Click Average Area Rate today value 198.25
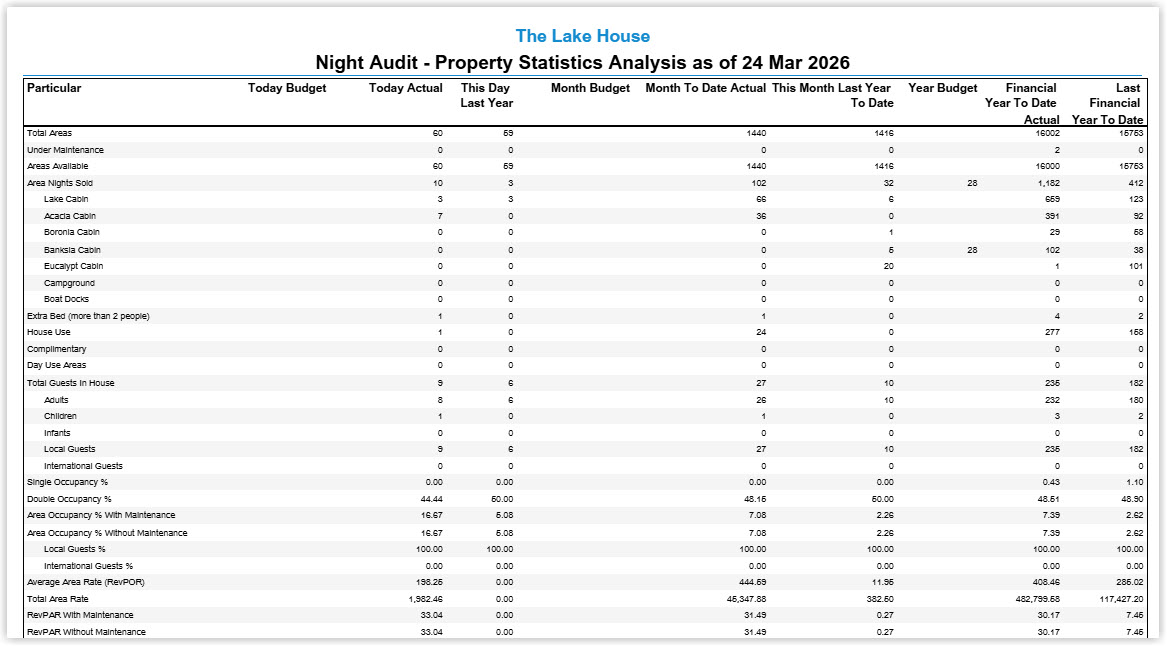The width and height of the screenshot is (1167, 646). point(430,582)
